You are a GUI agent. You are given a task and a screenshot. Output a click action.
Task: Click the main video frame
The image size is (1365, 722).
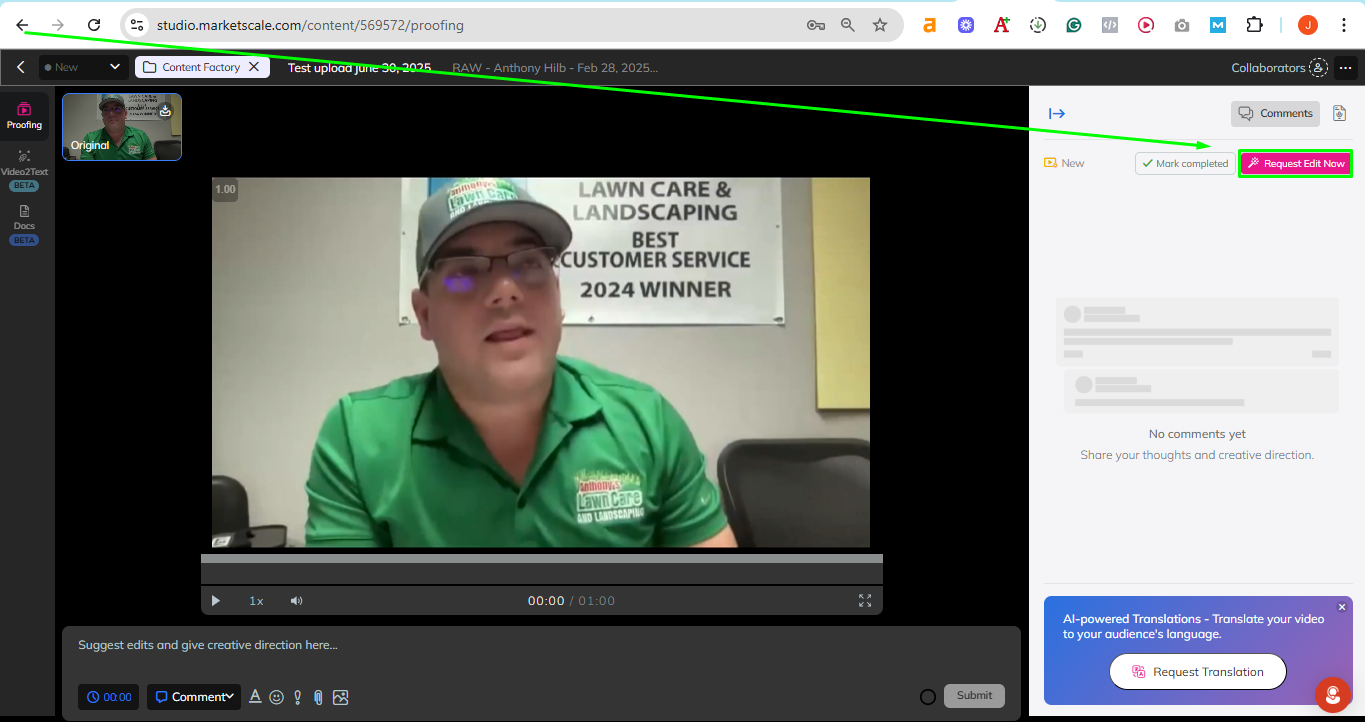(x=541, y=362)
